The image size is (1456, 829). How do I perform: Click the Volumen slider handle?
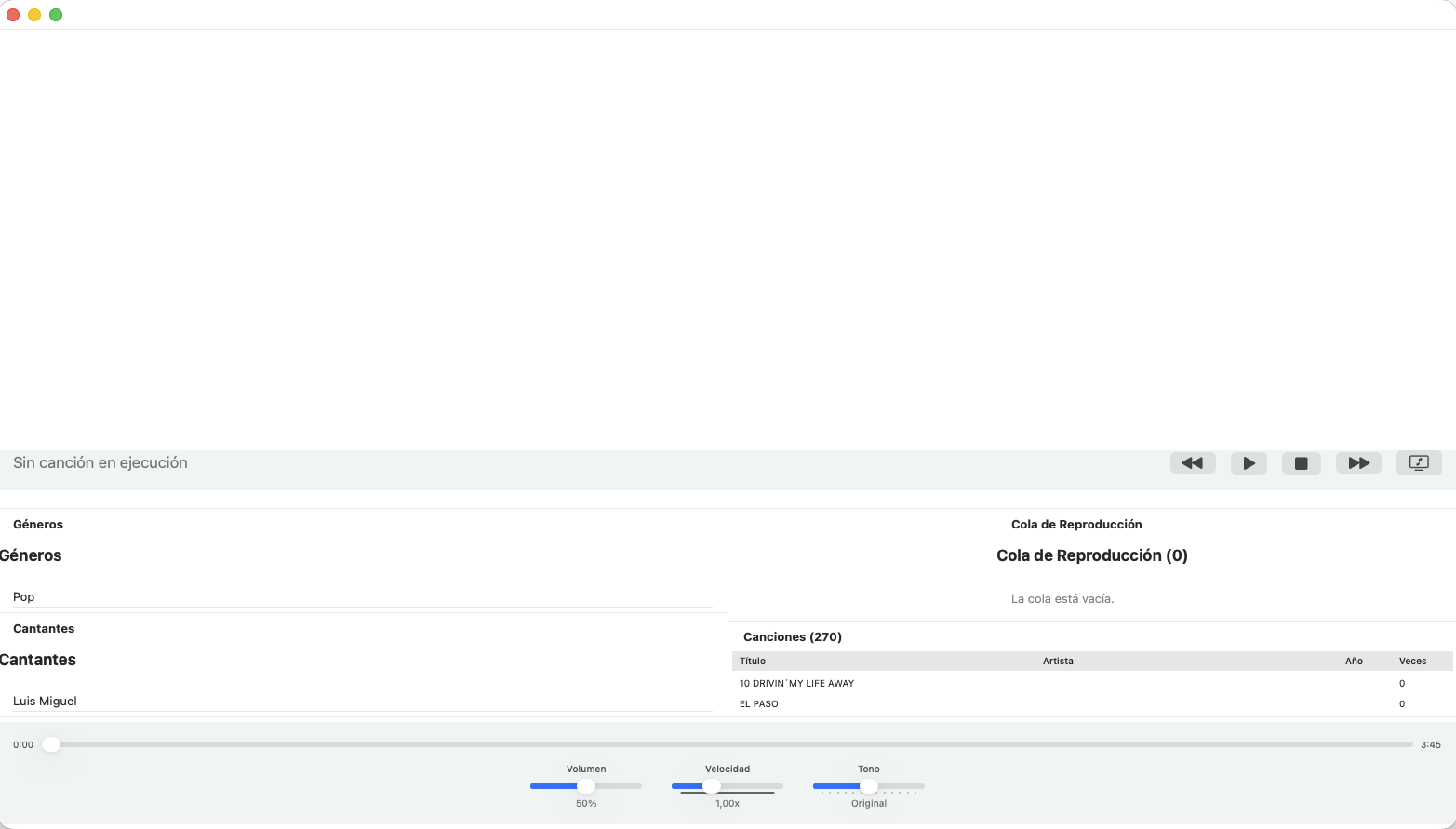[586, 786]
